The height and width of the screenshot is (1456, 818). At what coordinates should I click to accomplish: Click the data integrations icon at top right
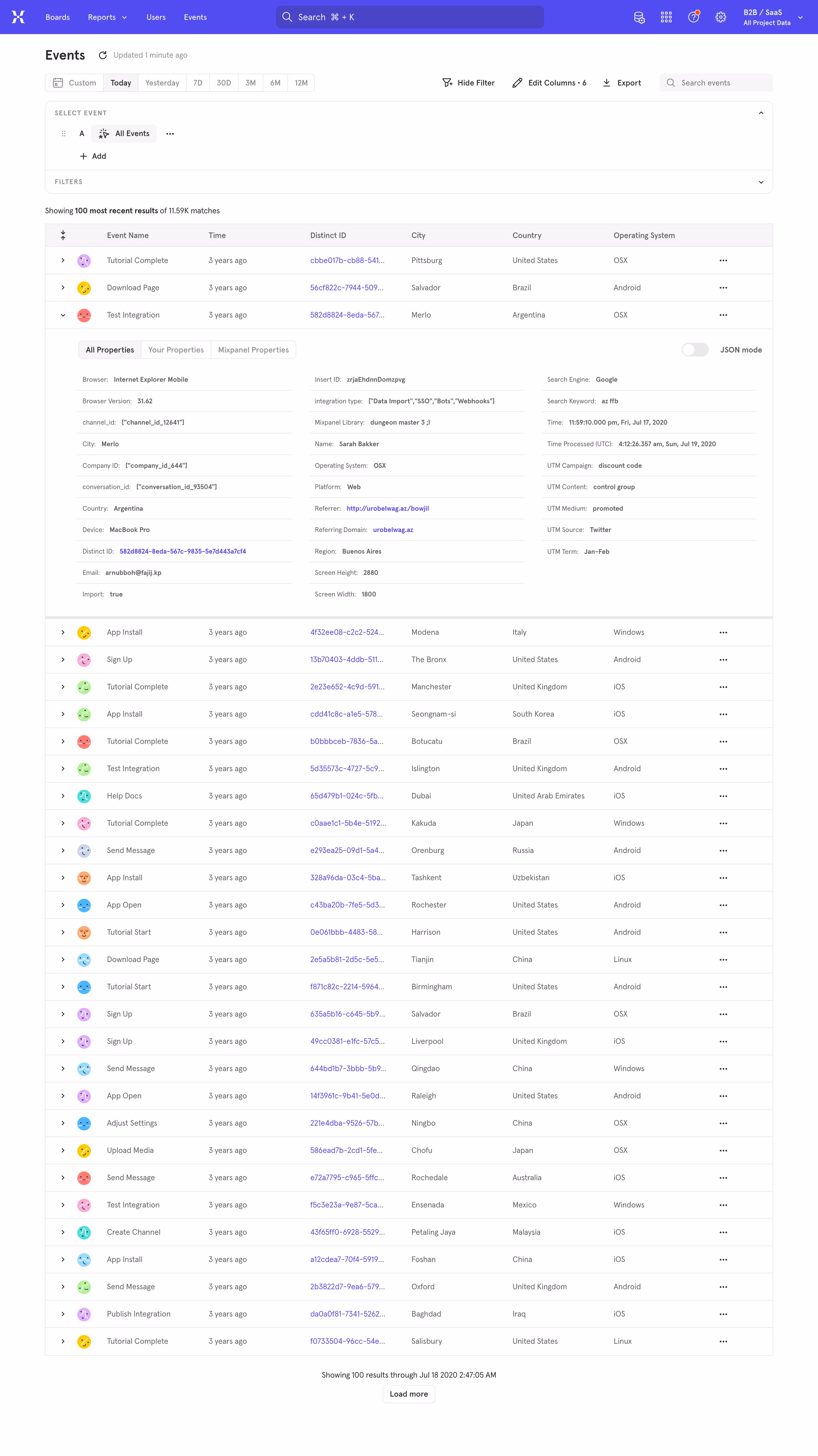click(x=639, y=18)
